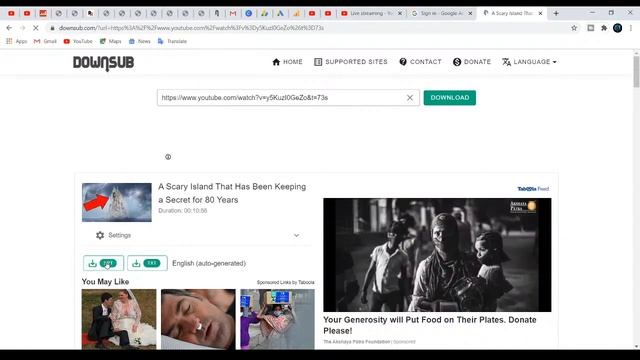This screenshot has width=640, height=360.
Task: Close the 'Sign in - Google' tab
Action: click(x=470, y=13)
